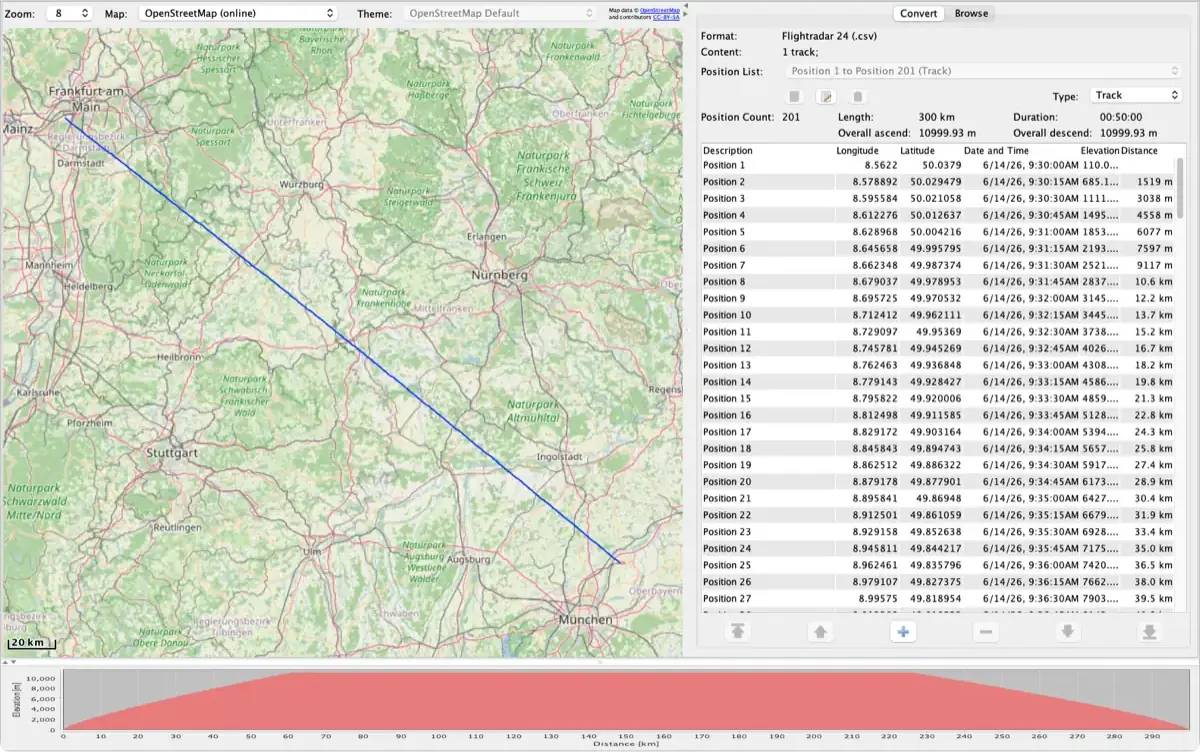Click distance cell 39.5 km
Image resolution: width=1200 pixels, height=752 pixels.
coord(1153,598)
